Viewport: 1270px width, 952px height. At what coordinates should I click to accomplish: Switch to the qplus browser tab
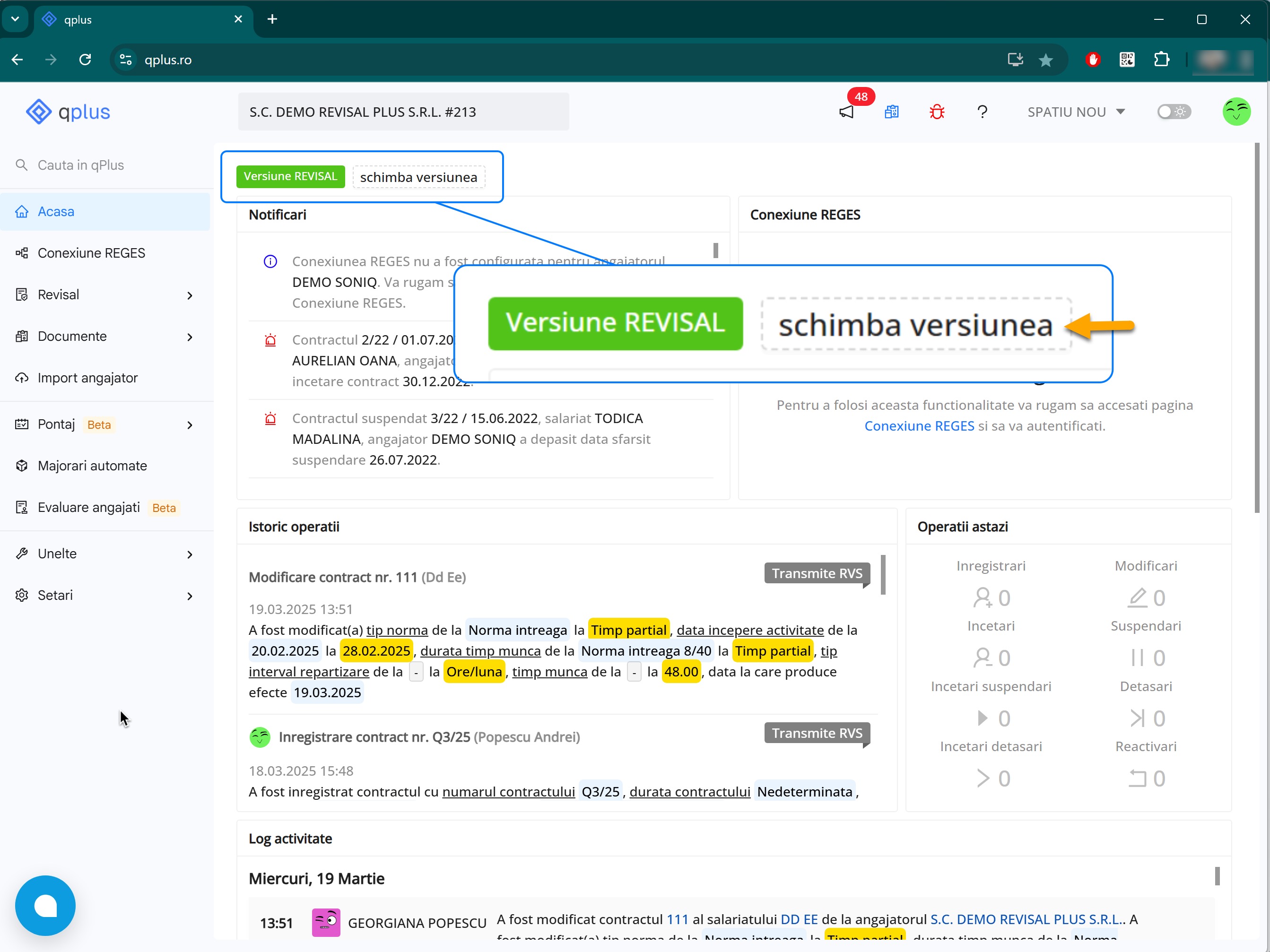(x=144, y=19)
